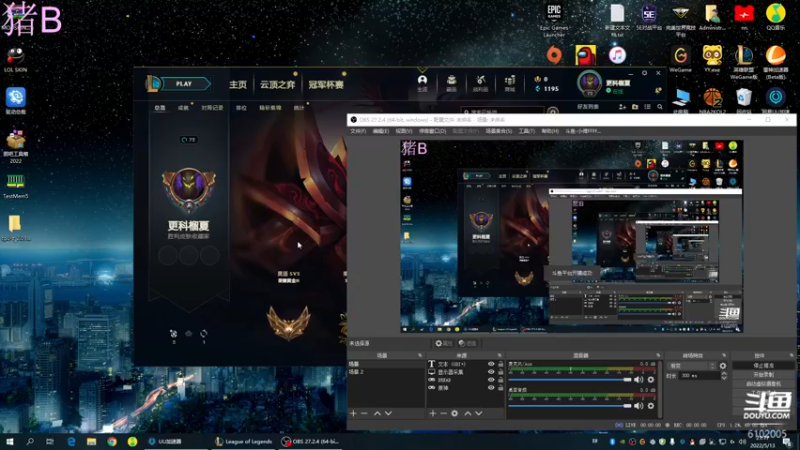Open the profile icon in League navigation
Screen dimensions: 800x450
422,83
